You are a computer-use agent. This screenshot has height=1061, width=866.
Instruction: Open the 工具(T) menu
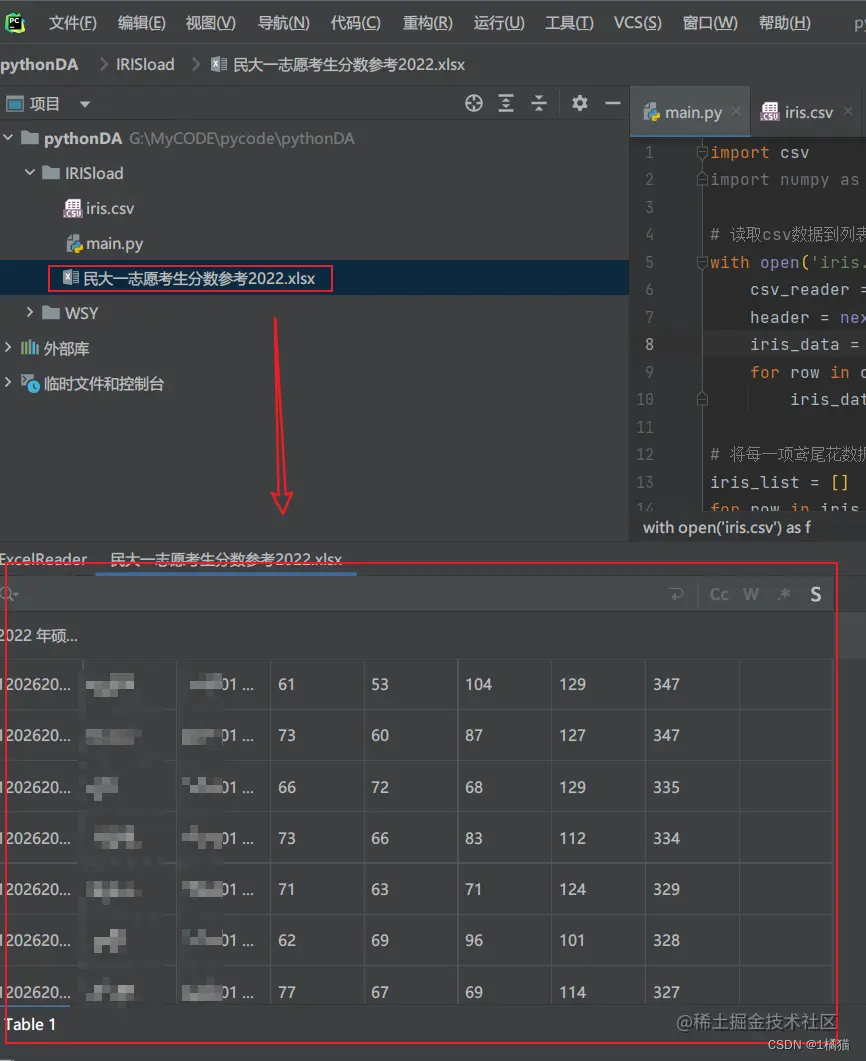[570, 24]
